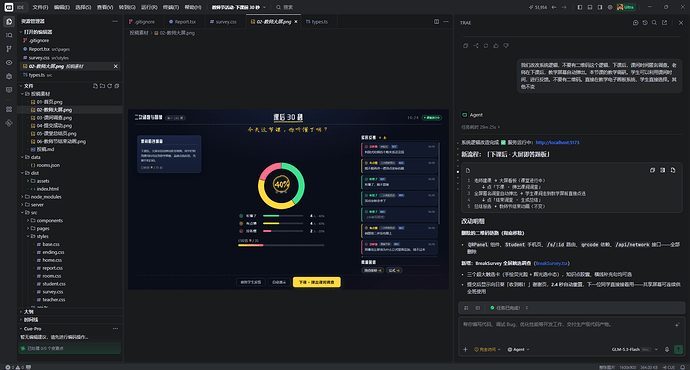Viewport: 690px width, 370px height.
Task: Click the voice input microphone icon
Action: pyautogui.click(x=667, y=349)
